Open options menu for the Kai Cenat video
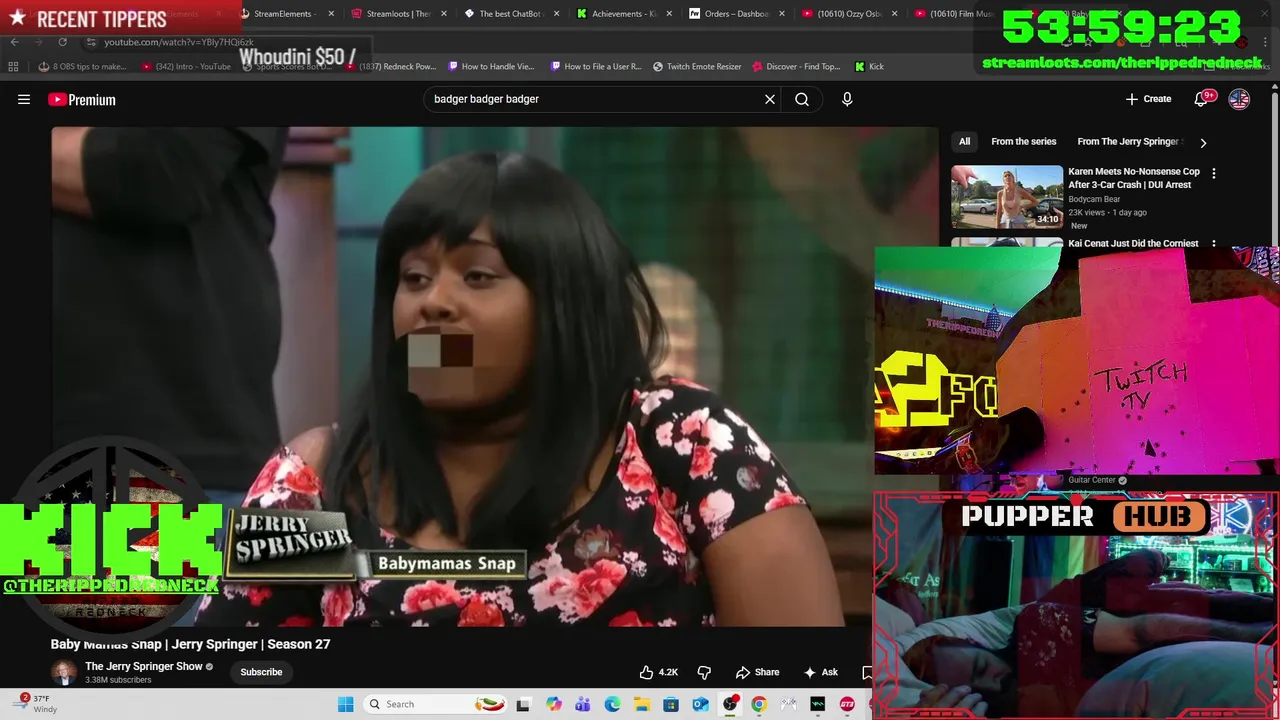This screenshot has width=1280, height=720. (x=1214, y=244)
